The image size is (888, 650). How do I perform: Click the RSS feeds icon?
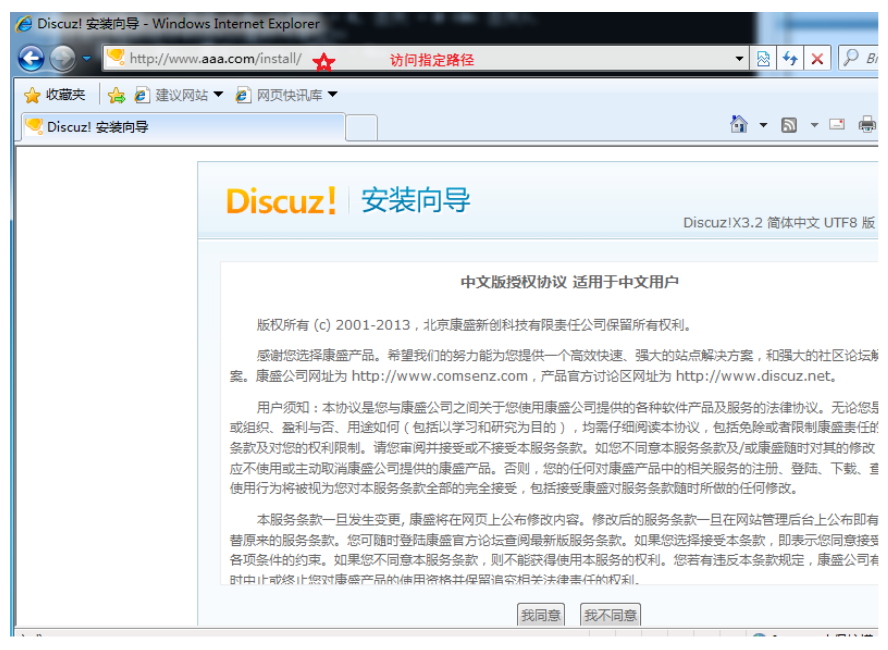point(789,125)
